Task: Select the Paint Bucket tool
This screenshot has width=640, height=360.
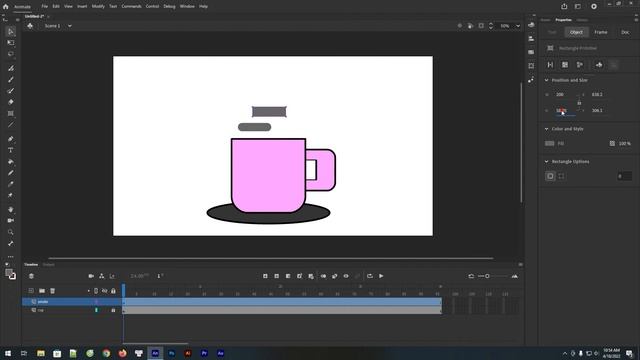Action: pos(11,162)
